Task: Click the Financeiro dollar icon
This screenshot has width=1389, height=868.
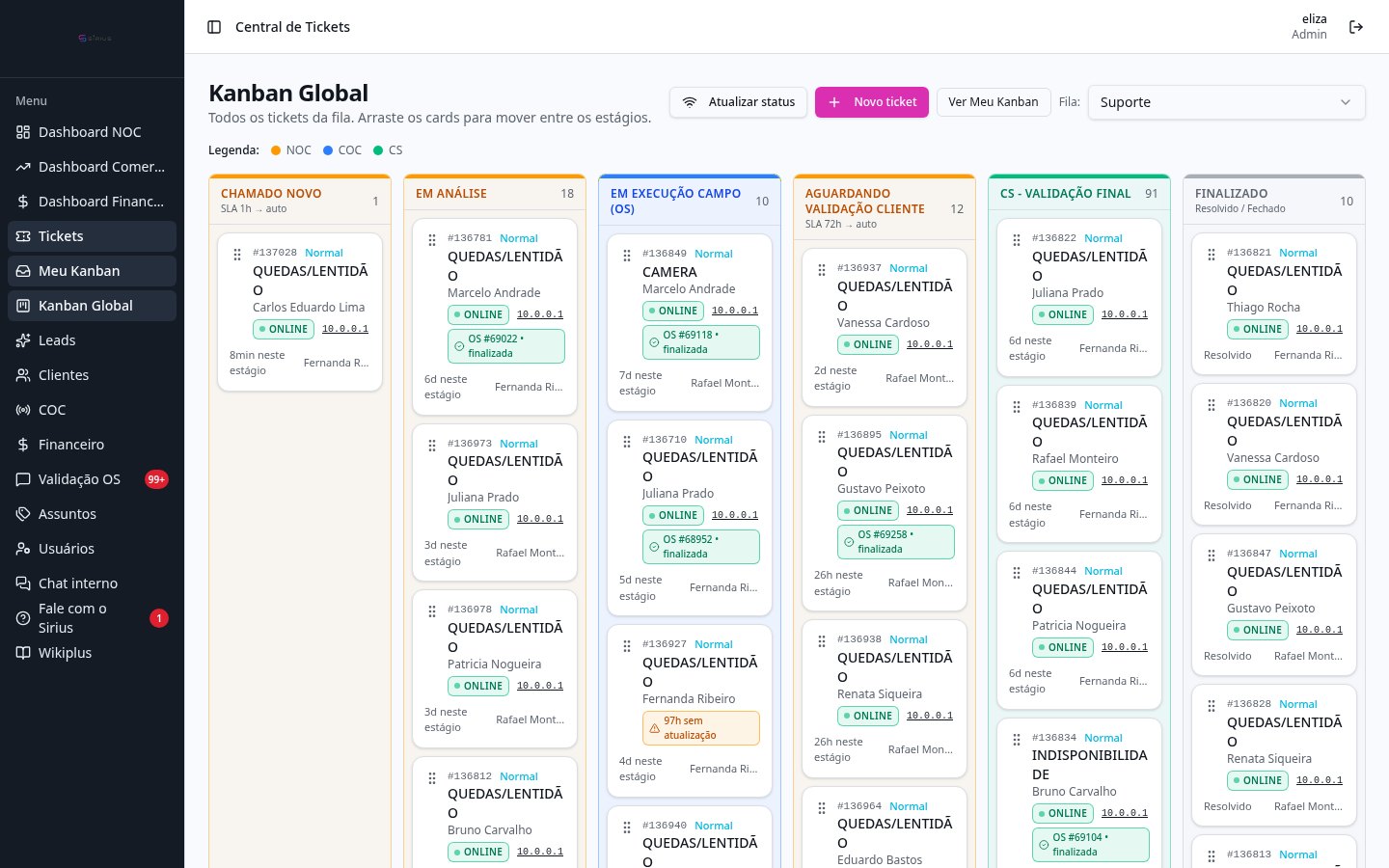Action: click(x=23, y=445)
